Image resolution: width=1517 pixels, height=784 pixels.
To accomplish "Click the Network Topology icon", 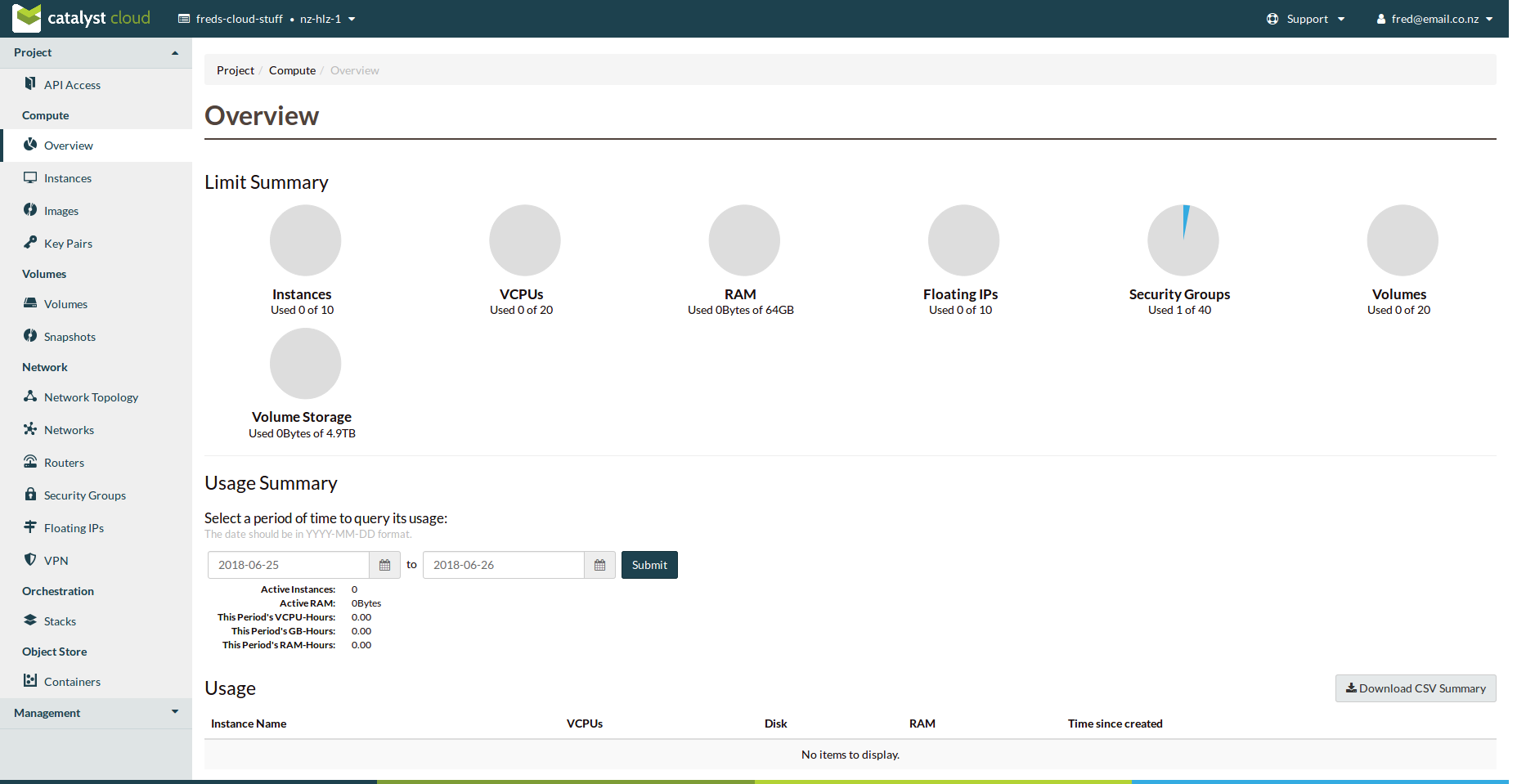I will point(30,396).
